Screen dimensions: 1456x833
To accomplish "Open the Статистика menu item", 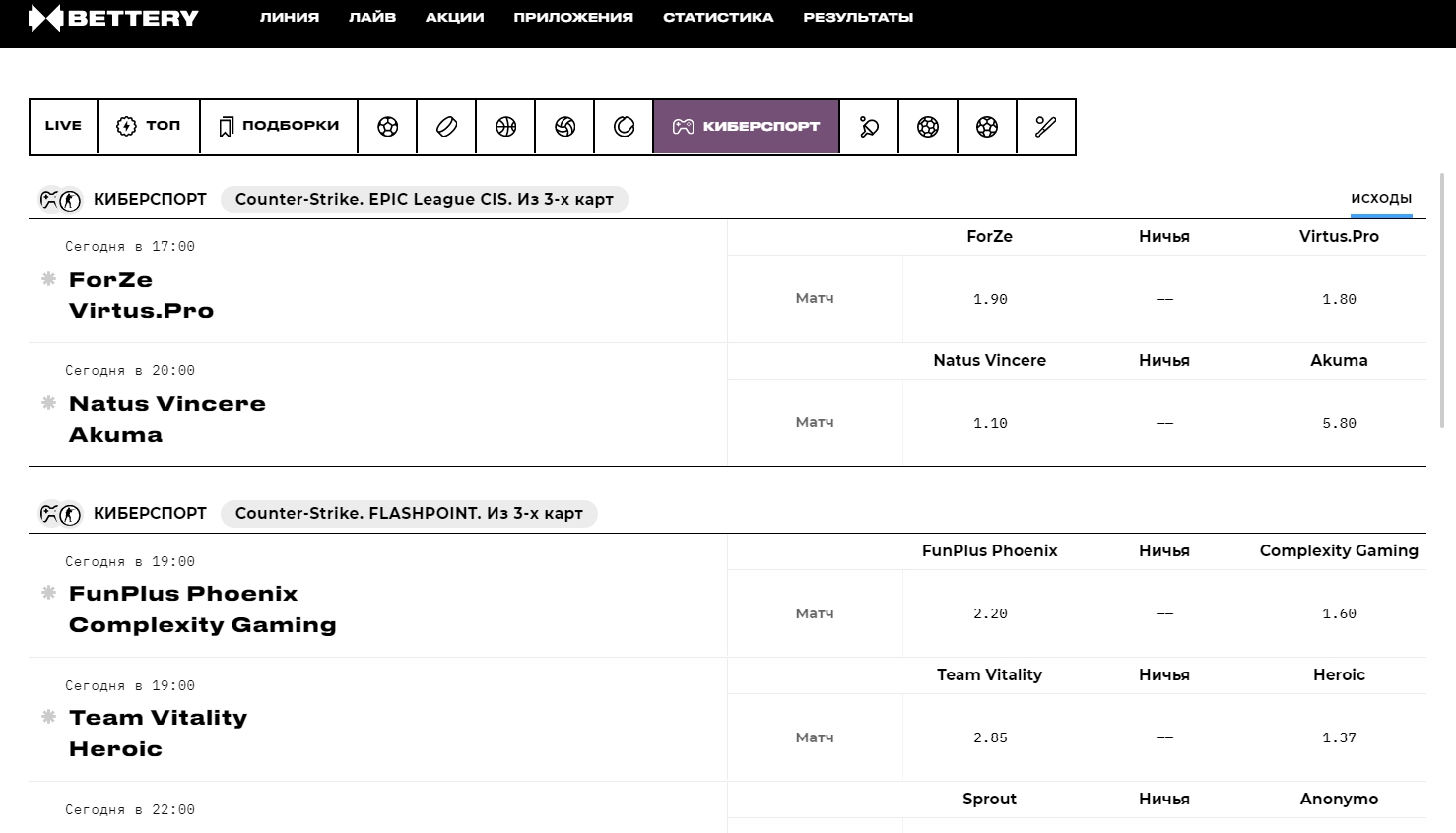I will (718, 17).
